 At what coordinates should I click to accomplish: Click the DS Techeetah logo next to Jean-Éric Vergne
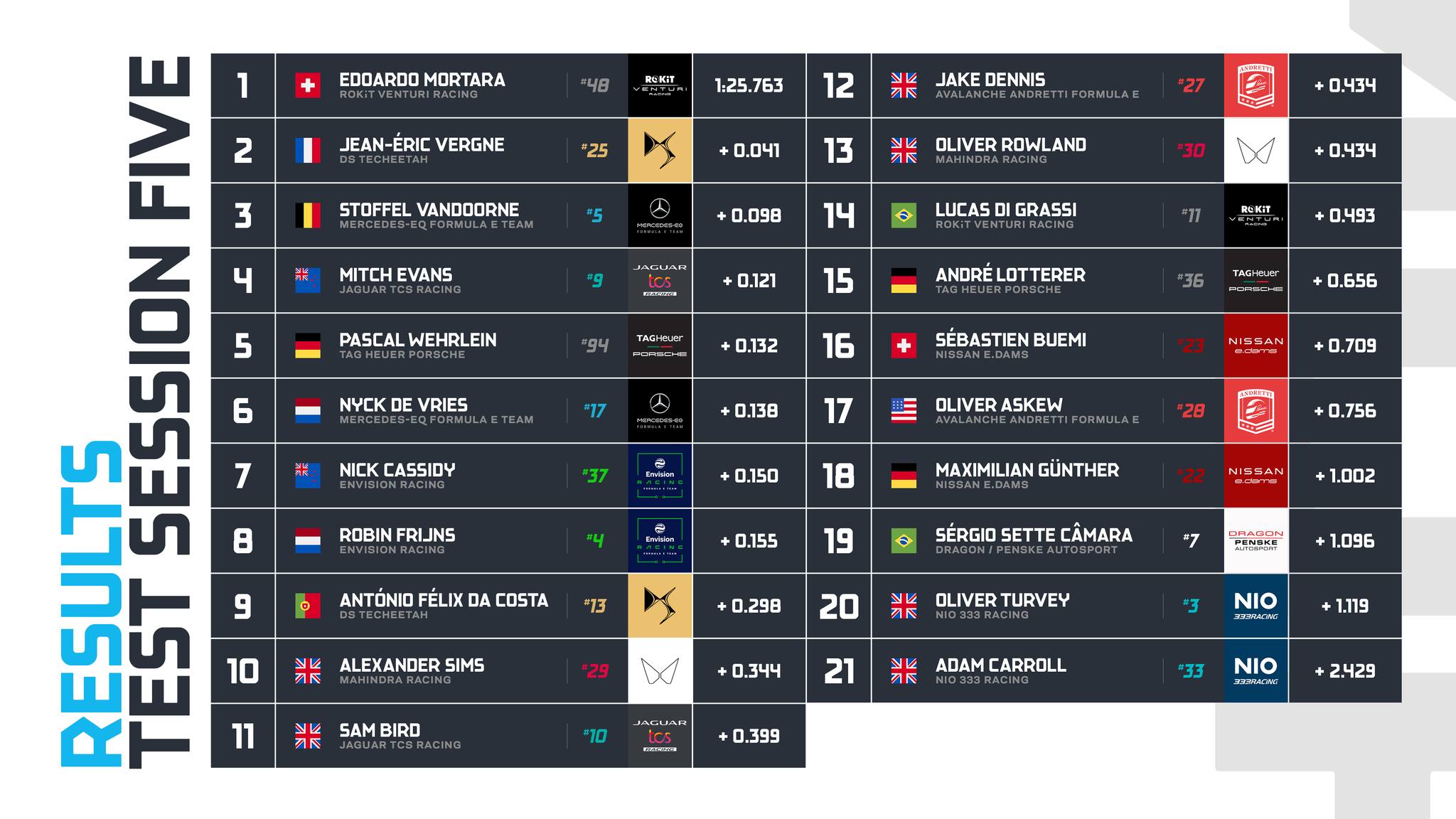pyautogui.click(x=660, y=150)
